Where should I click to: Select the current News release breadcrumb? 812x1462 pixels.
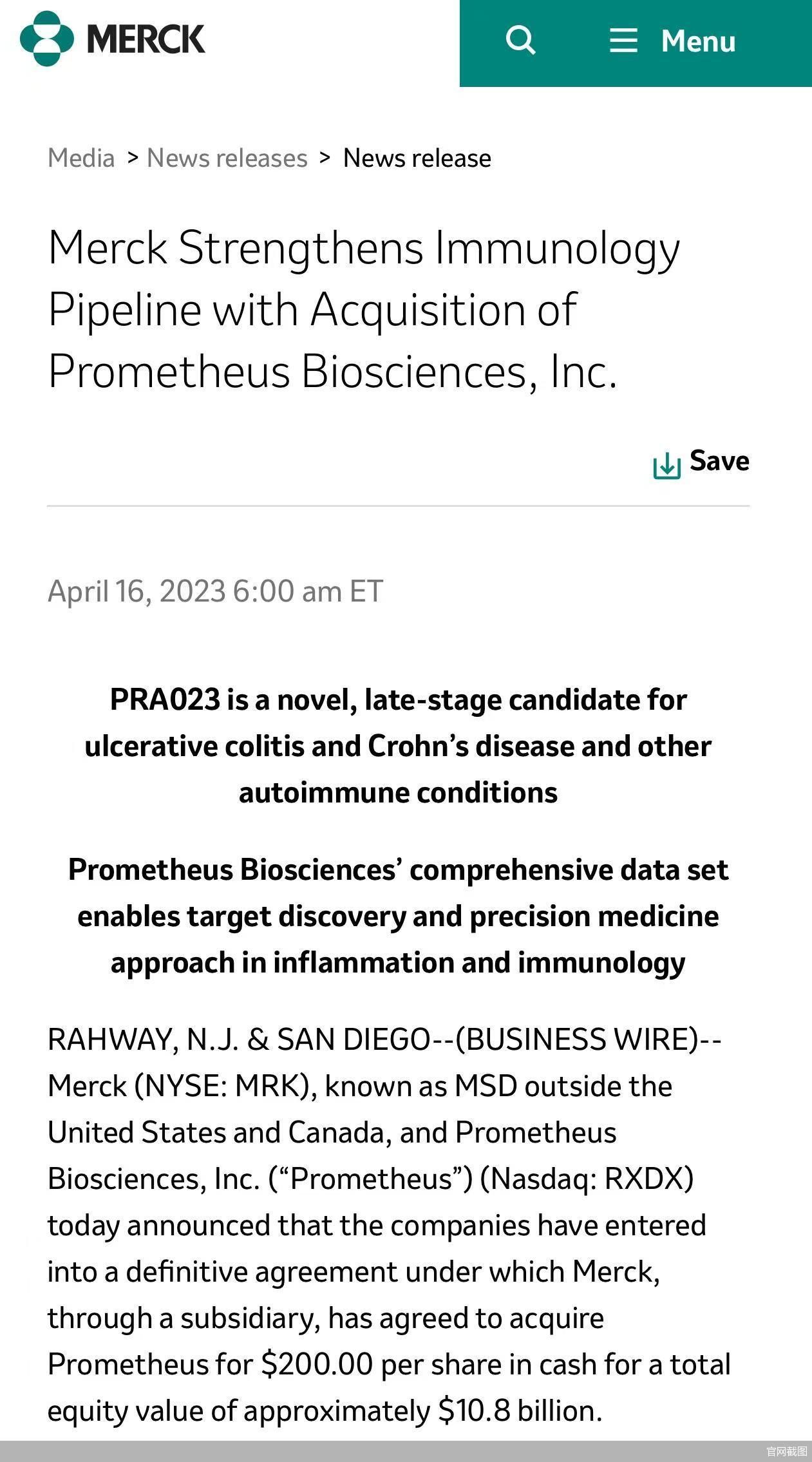pyautogui.click(x=417, y=158)
